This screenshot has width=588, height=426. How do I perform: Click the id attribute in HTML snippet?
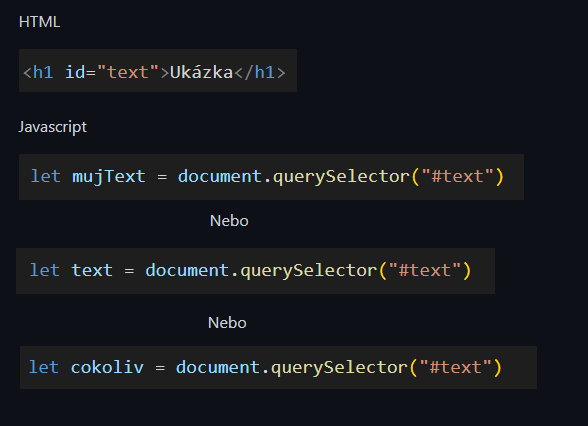coord(75,72)
